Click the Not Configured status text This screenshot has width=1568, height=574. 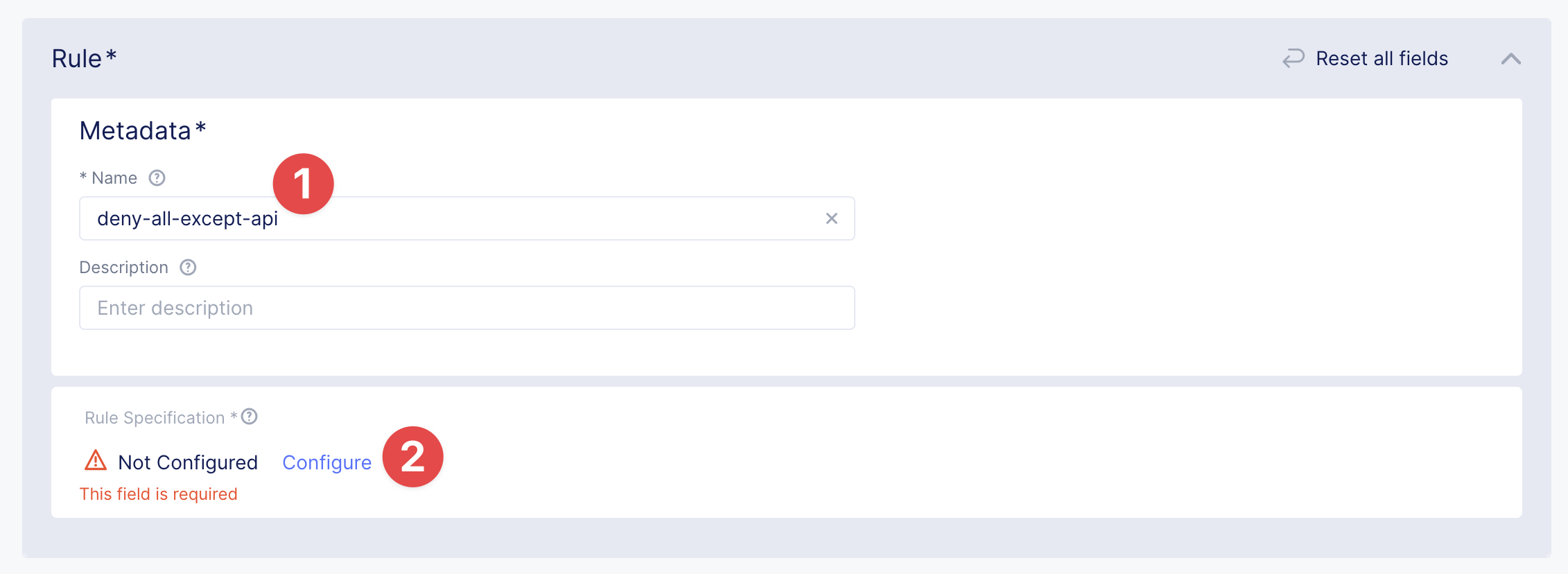click(188, 462)
